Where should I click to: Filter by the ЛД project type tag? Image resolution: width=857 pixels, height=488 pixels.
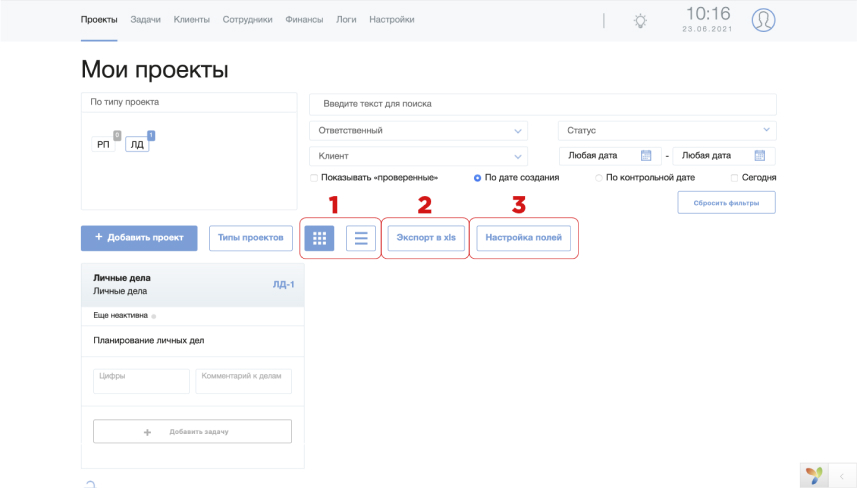pyautogui.click(x=137, y=144)
